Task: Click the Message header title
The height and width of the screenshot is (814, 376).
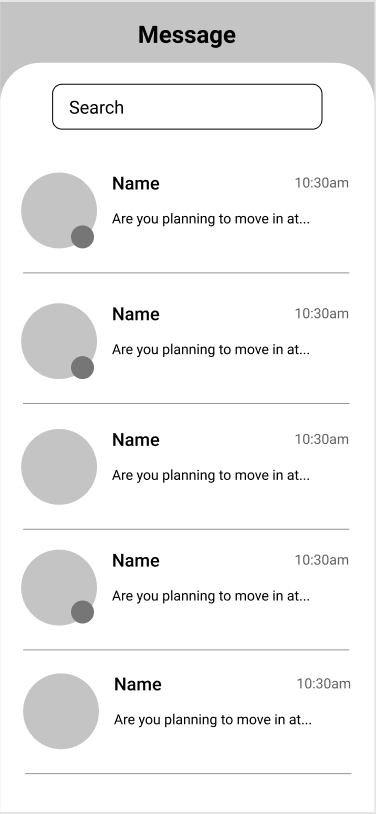Action: coord(187,35)
